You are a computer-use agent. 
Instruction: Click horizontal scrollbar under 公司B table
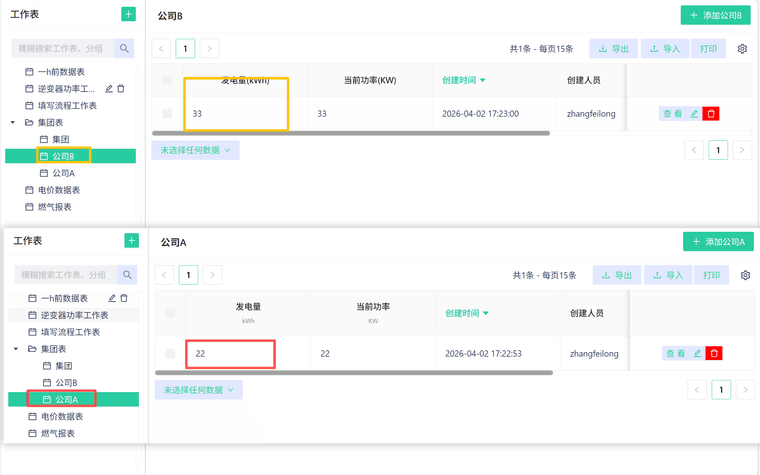[350, 133]
